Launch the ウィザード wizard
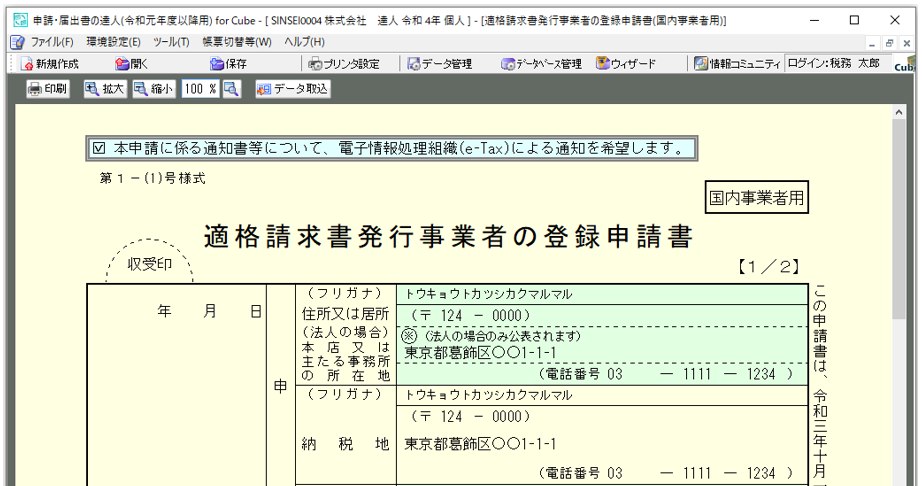This screenshot has height=486, width=922. click(x=626, y=64)
